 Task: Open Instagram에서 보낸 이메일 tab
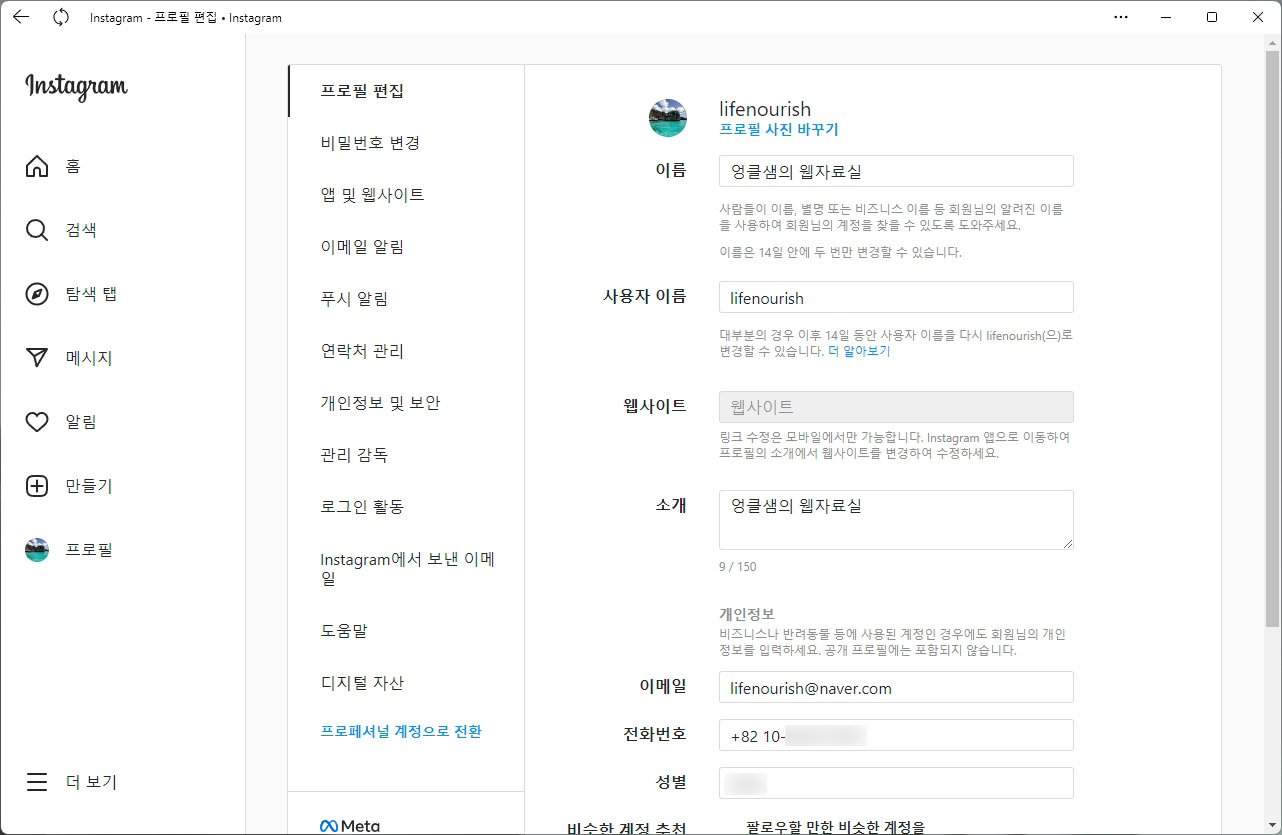(x=406, y=569)
